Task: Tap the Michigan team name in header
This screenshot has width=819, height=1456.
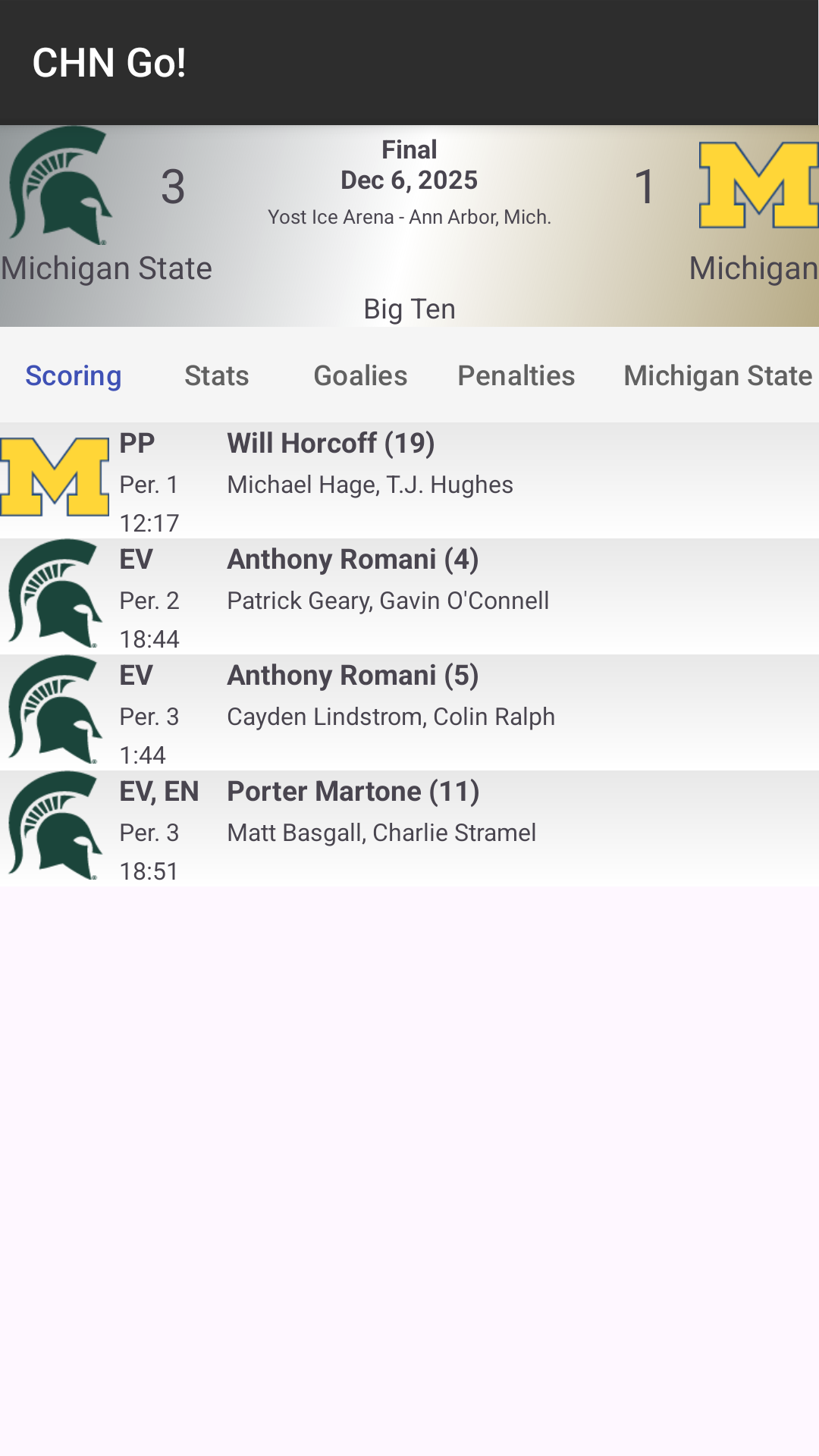Action: click(x=752, y=268)
